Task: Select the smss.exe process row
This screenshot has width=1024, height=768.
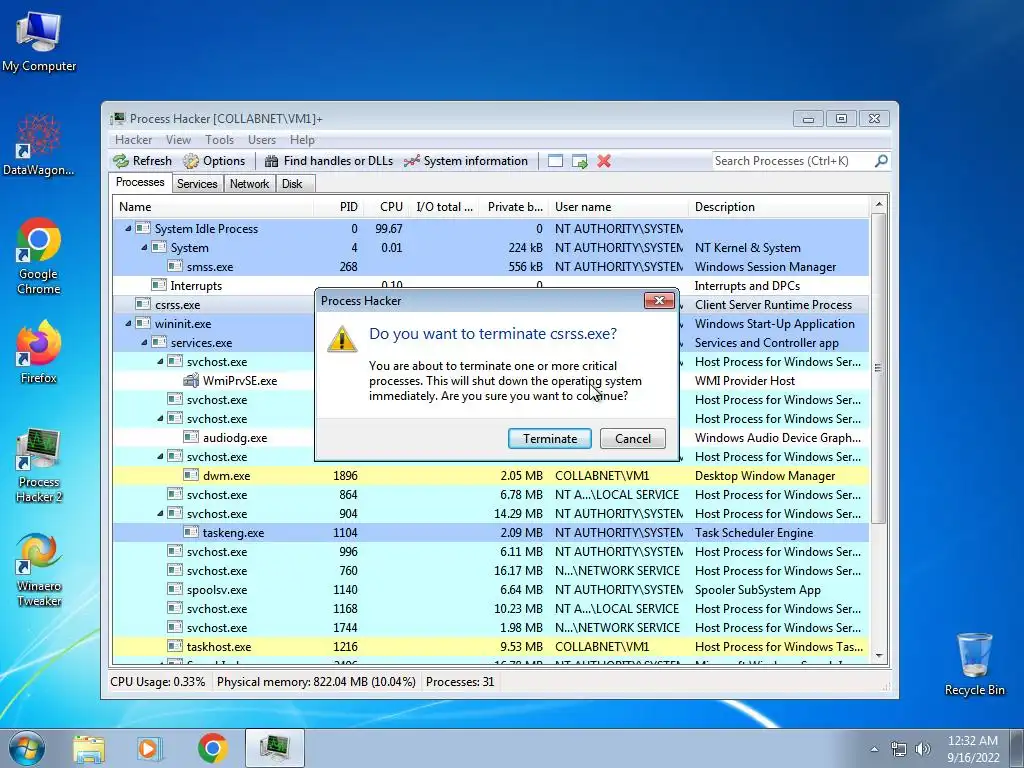Action: point(490,266)
